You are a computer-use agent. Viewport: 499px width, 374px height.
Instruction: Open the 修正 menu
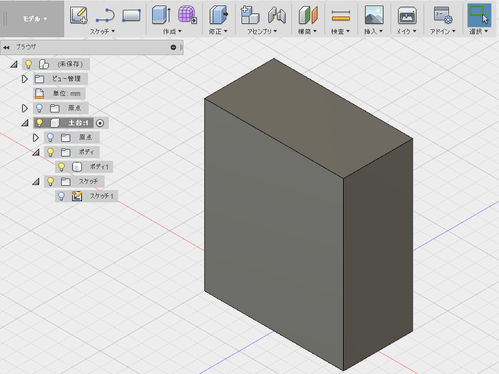218,31
